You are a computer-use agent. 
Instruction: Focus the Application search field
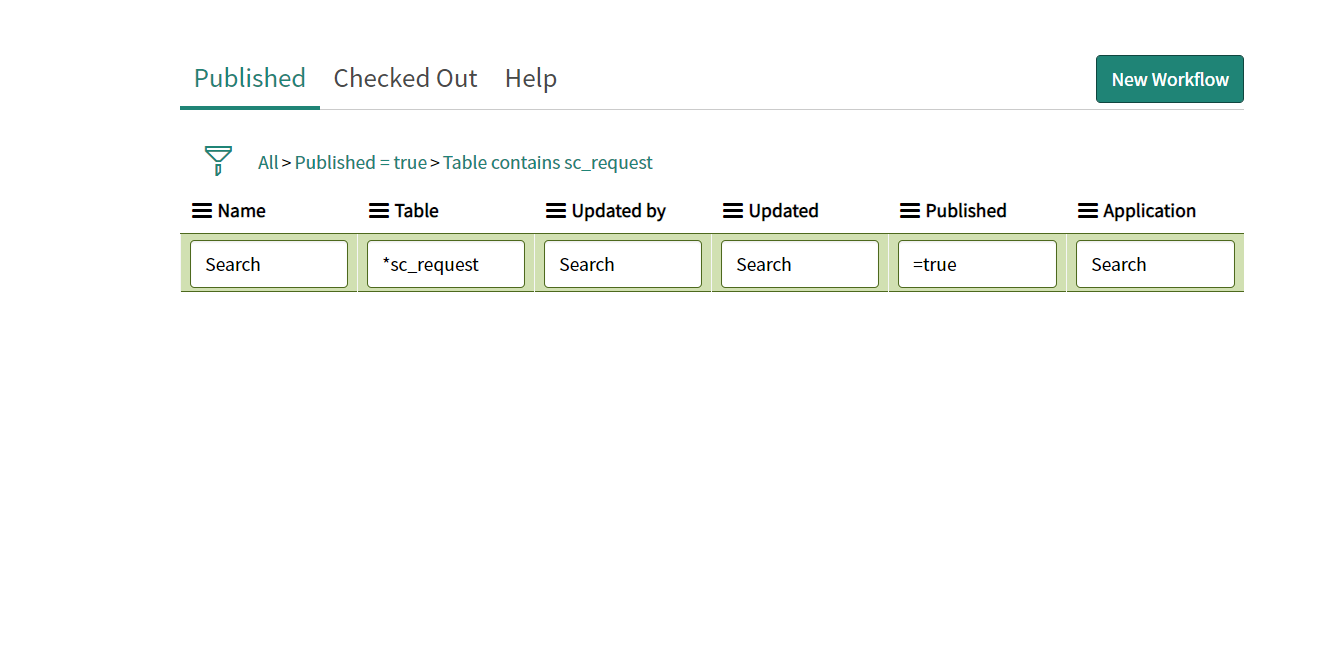[1155, 264]
